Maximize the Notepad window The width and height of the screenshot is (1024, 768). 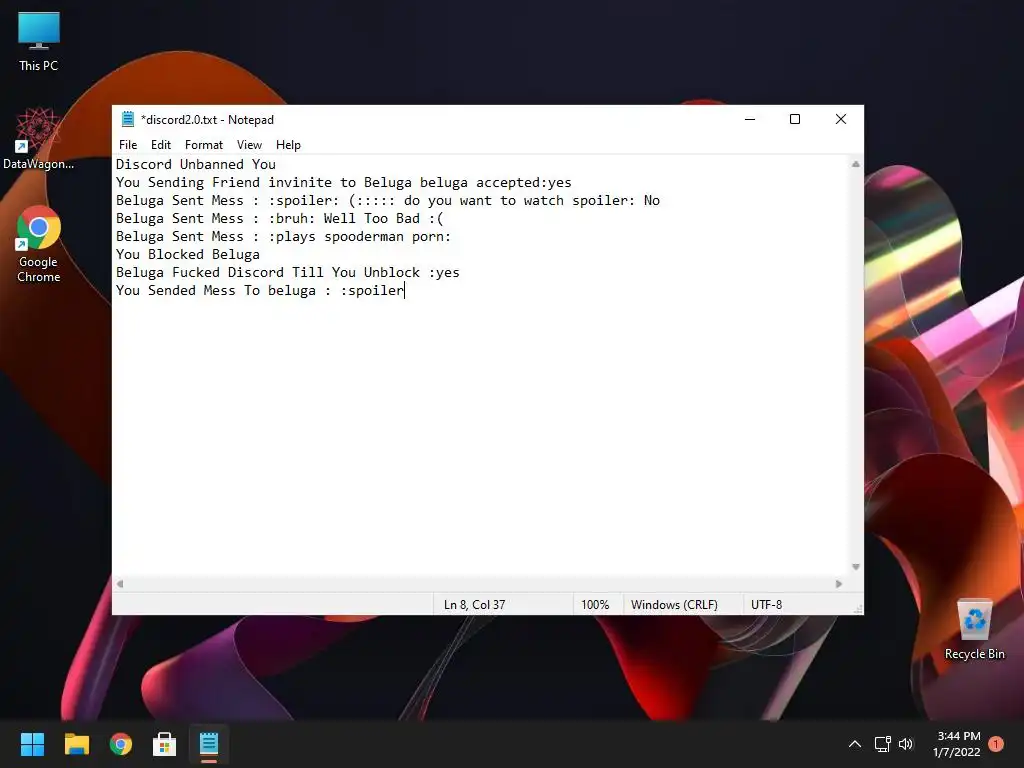tap(795, 120)
